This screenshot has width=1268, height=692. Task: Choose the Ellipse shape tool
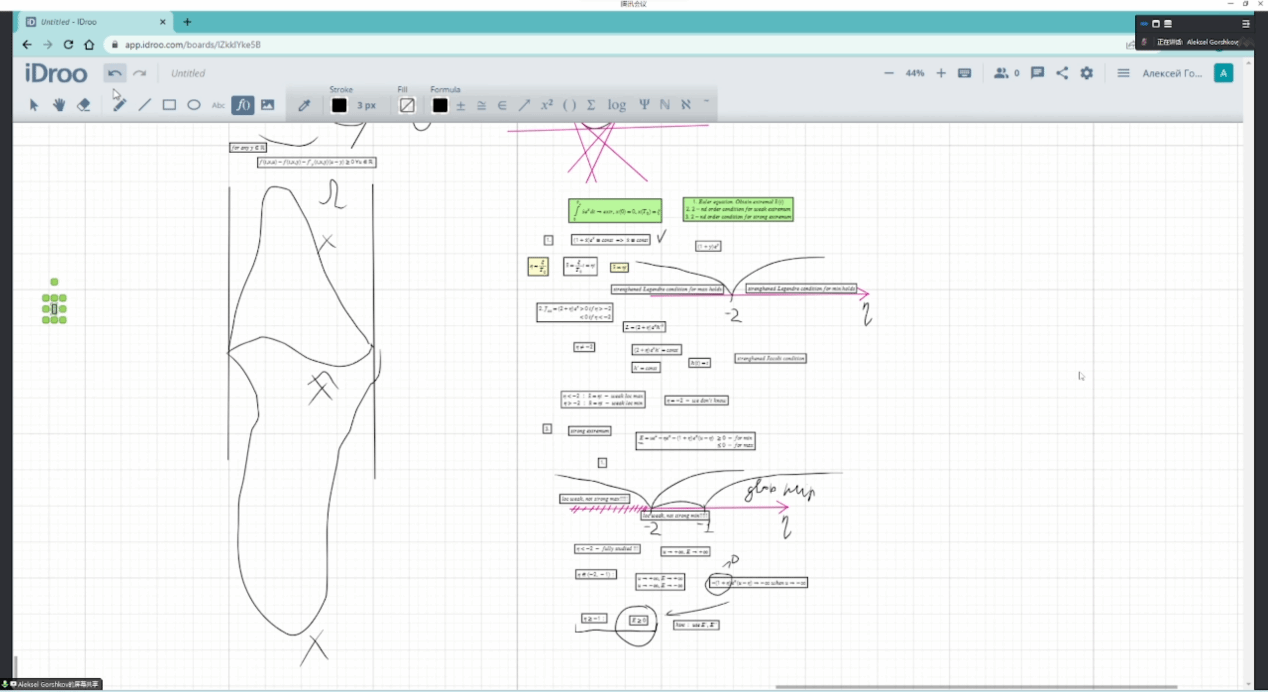pyautogui.click(x=194, y=105)
